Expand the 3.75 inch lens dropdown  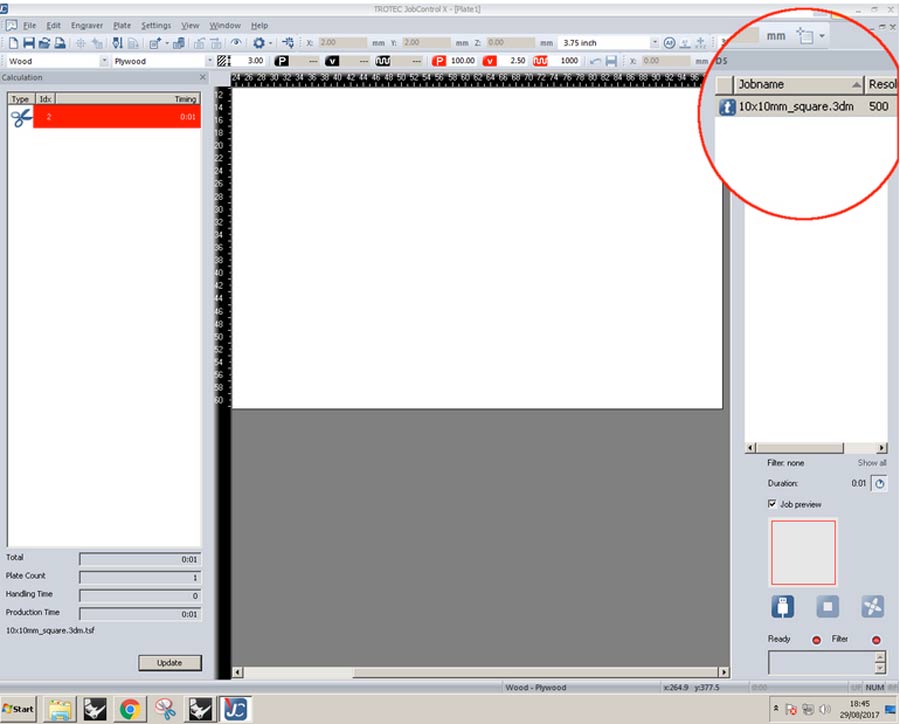[x=655, y=43]
